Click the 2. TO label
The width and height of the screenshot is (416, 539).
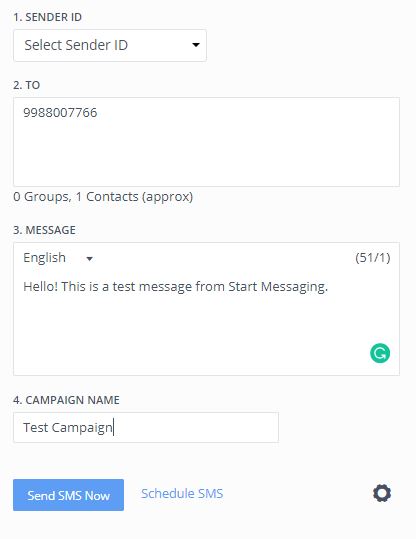(x=26, y=85)
